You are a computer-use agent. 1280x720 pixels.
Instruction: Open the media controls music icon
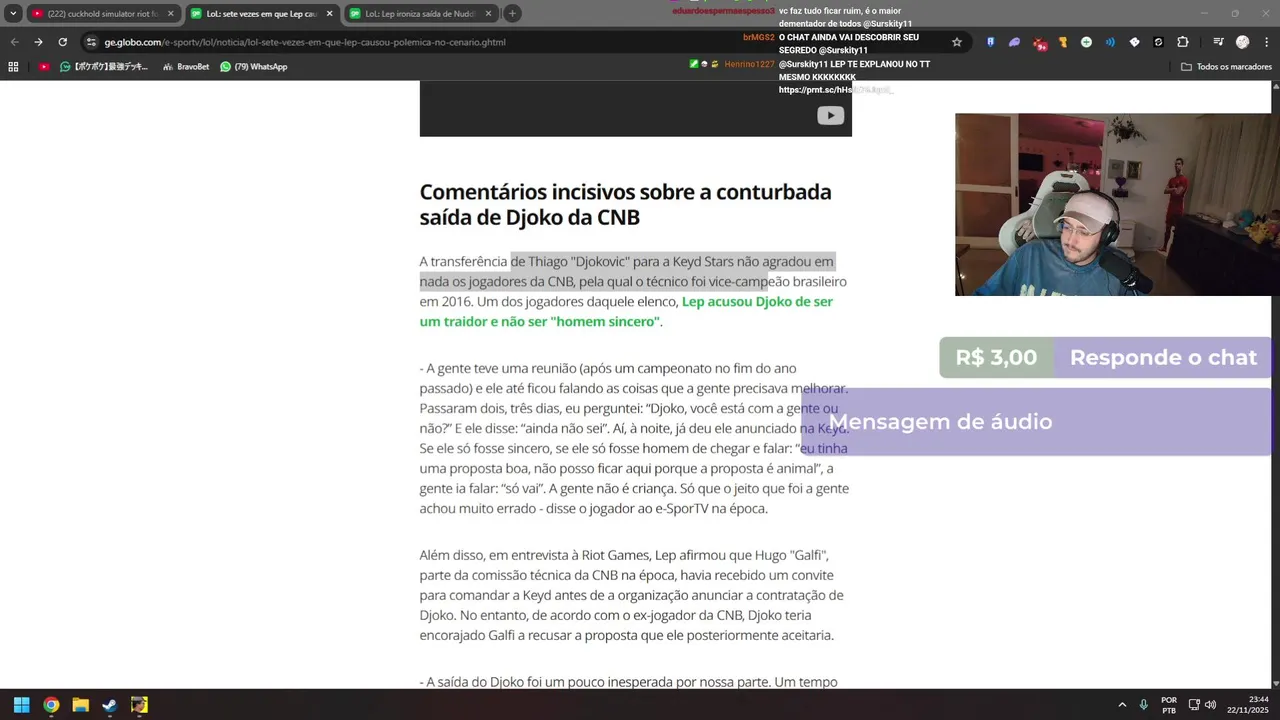(1218, 42)
